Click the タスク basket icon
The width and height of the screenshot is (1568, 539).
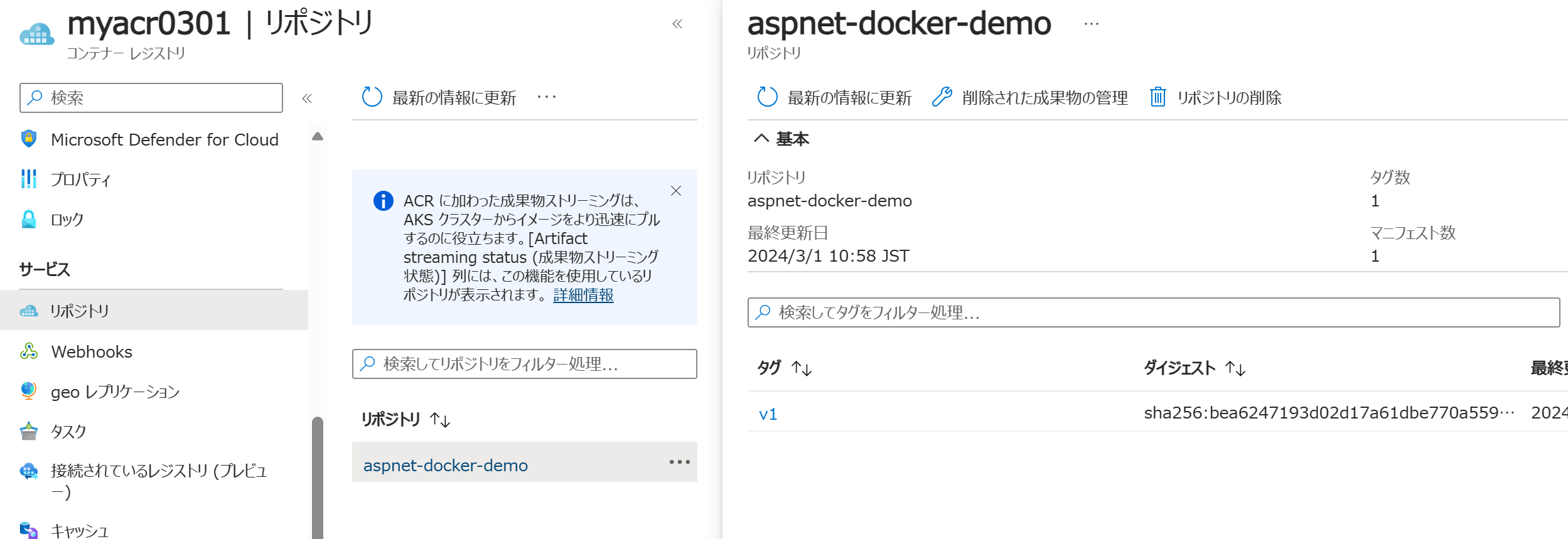pos(29,431)
